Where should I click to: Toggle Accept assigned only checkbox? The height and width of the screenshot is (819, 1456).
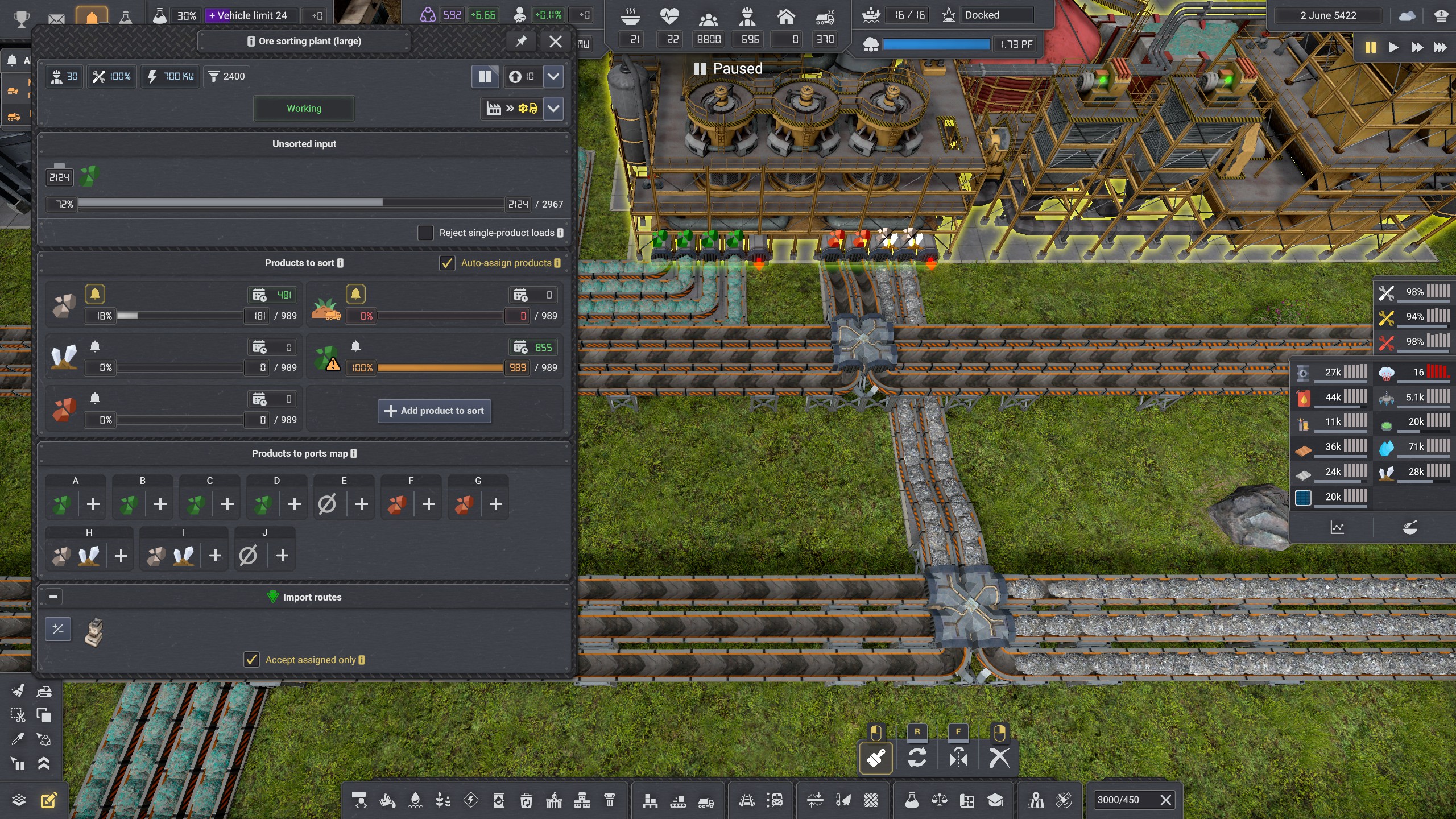[251, 660]
